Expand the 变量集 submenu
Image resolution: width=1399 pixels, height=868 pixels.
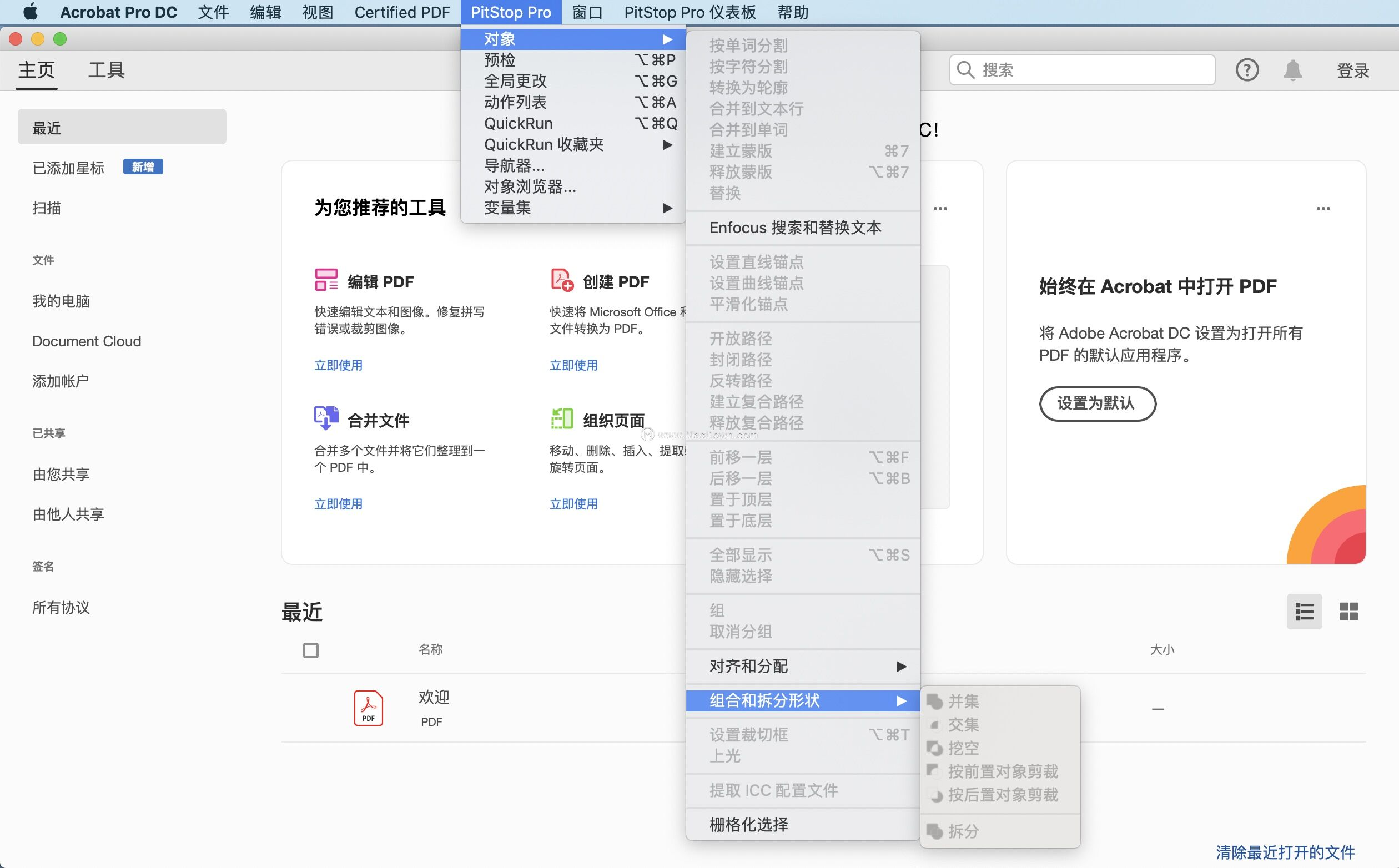click(x=507, y=207)
